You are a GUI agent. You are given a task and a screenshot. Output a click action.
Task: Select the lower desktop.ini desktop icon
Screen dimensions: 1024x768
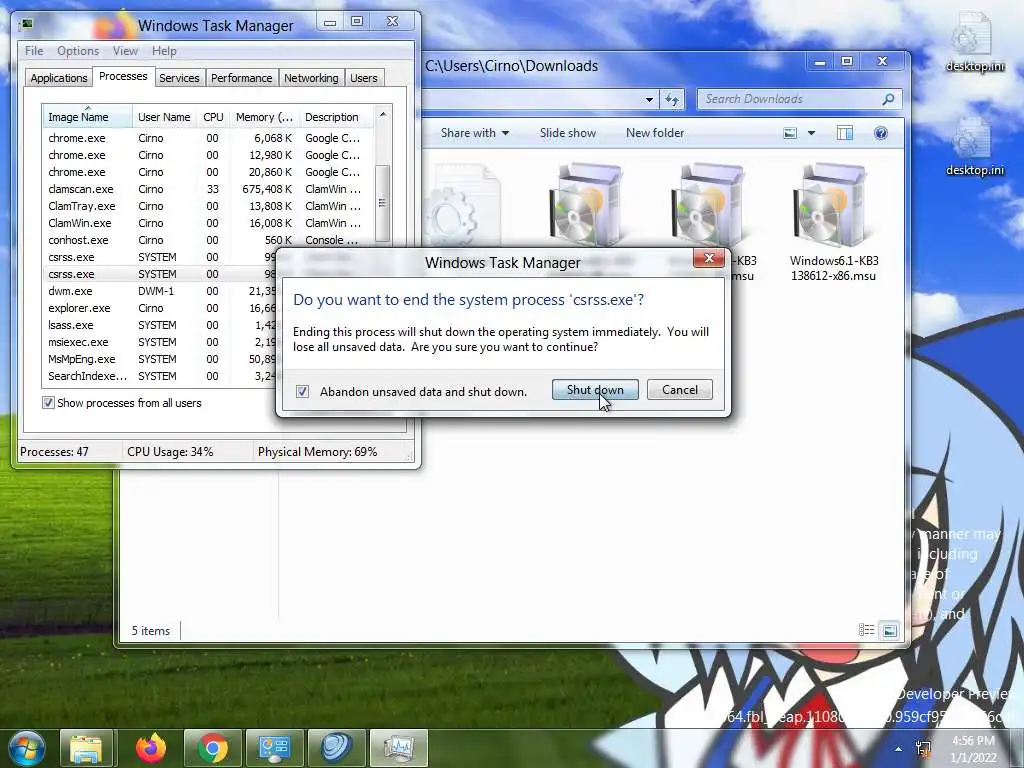tap(974, 146)
